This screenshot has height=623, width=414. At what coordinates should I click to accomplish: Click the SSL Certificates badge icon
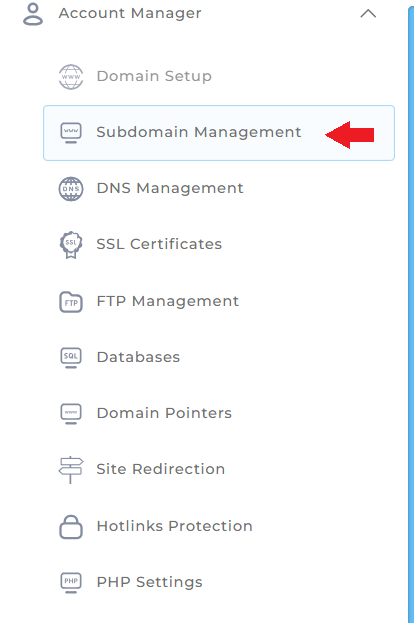pos(71,245)
